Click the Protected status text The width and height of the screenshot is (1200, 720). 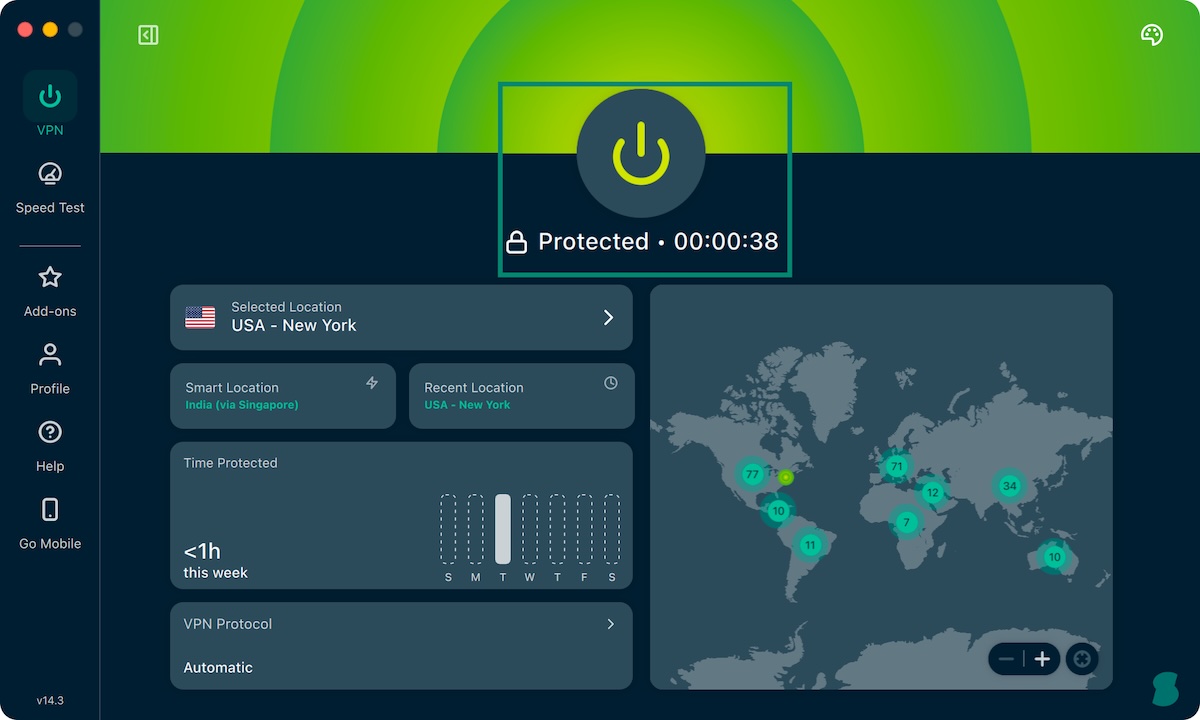pyautogui.click(x=593, y=242)
